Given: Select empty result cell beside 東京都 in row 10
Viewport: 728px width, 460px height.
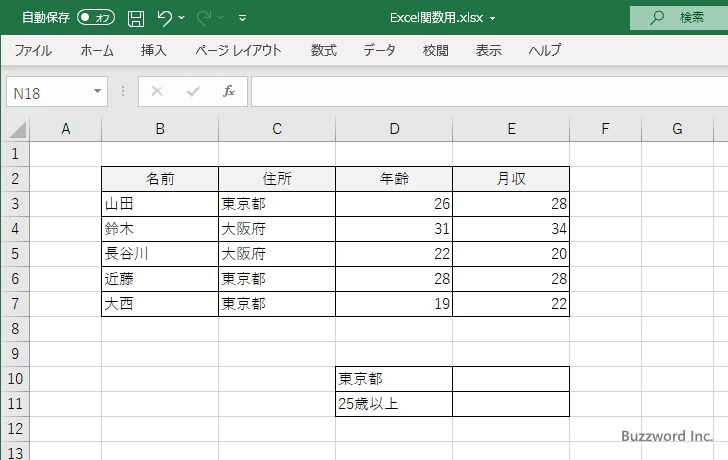Looking at the screenshot, I should point(511,379).
